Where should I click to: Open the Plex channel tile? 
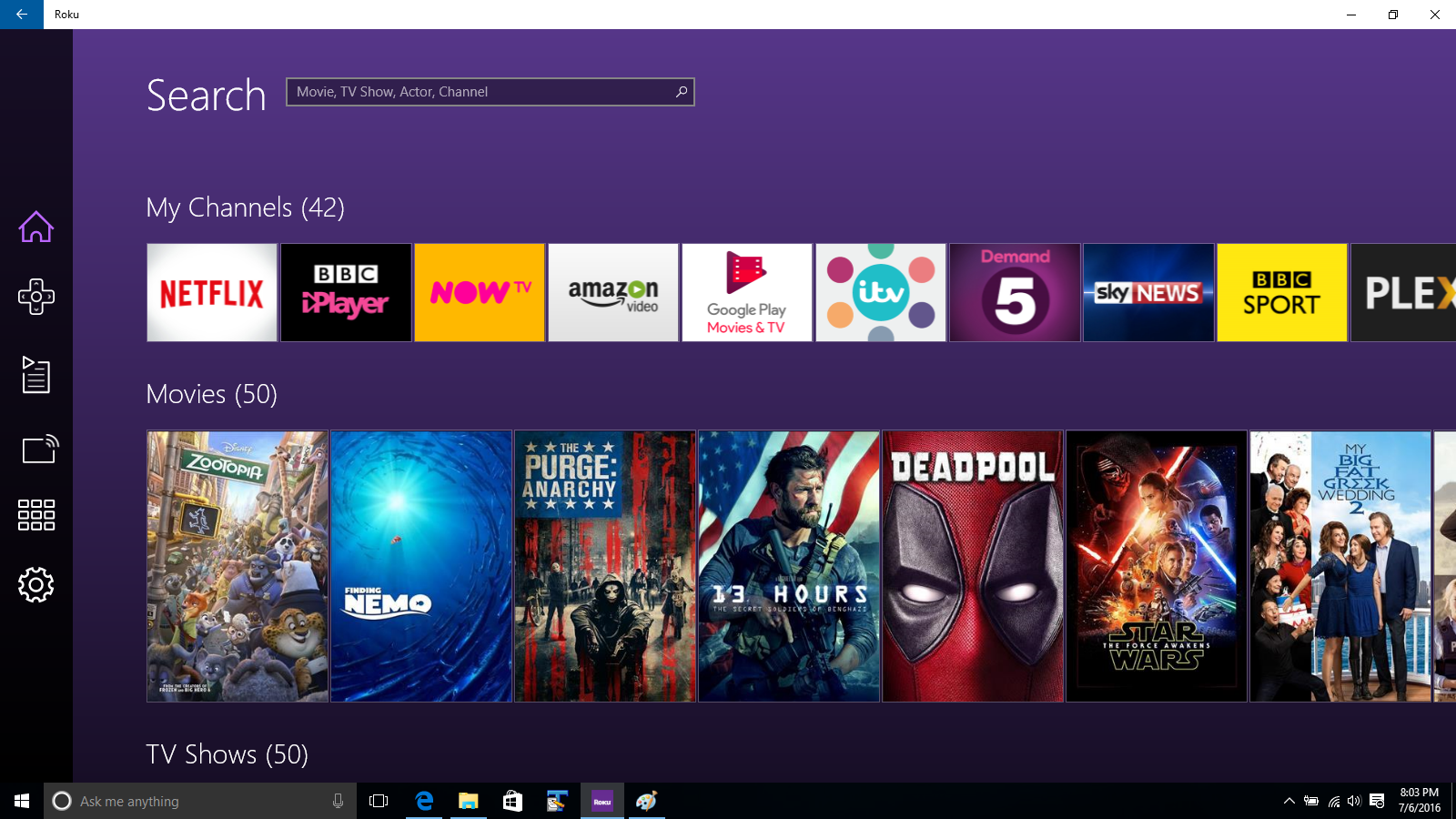point(1403,293)
